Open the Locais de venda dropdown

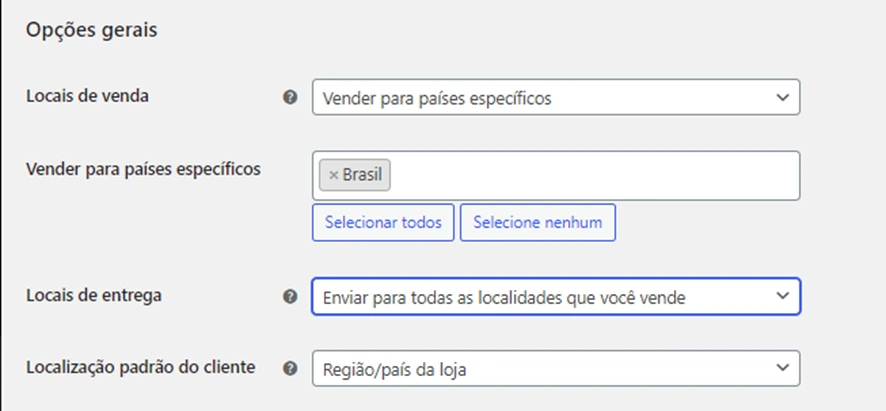[x=555, y=98]
